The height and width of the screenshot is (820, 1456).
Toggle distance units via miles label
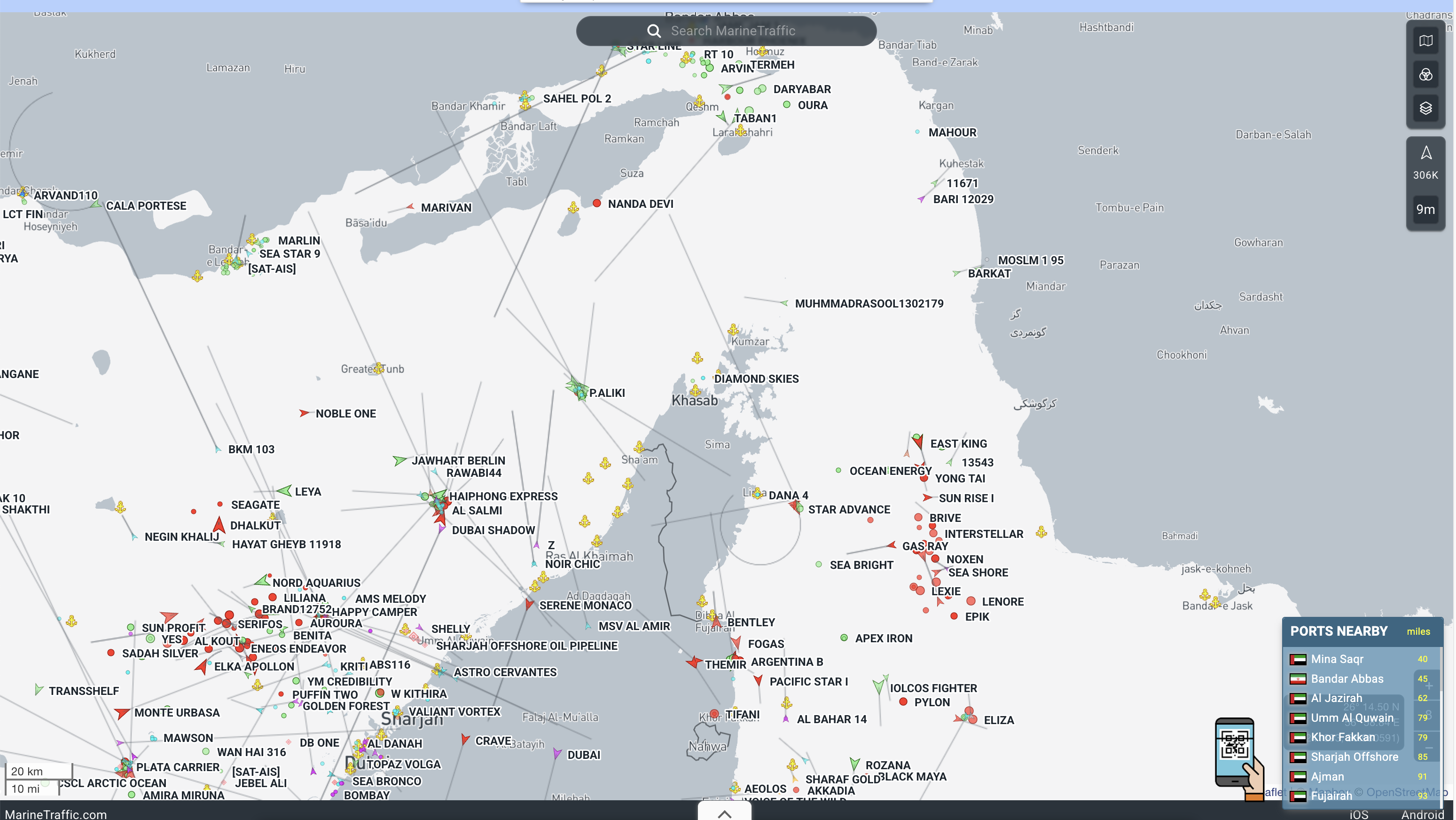click(1418, 631)
